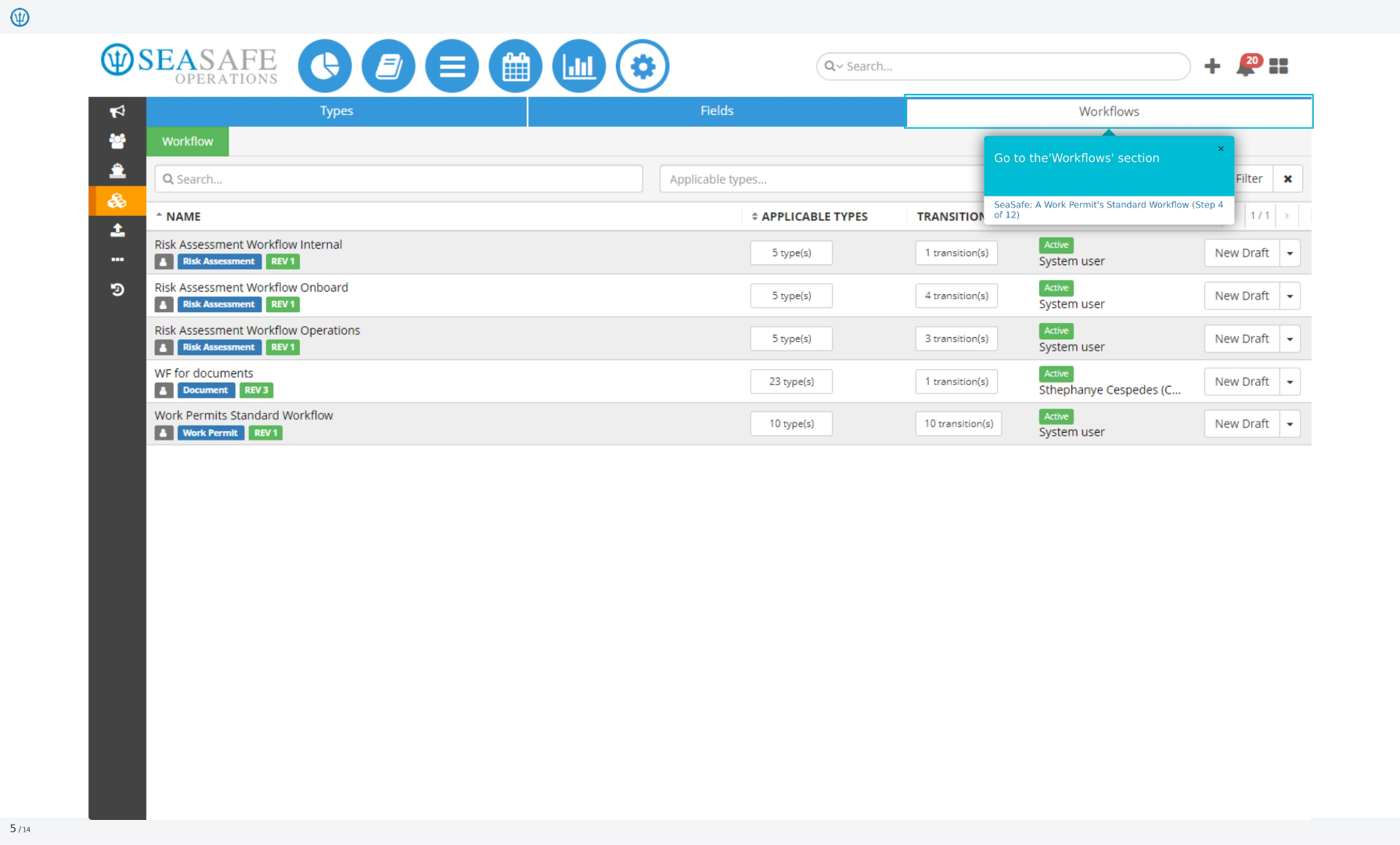The width and height of the screenshot is (1400, 845).
Task: Click the plus add icon
Action: tap(1212, 67)
